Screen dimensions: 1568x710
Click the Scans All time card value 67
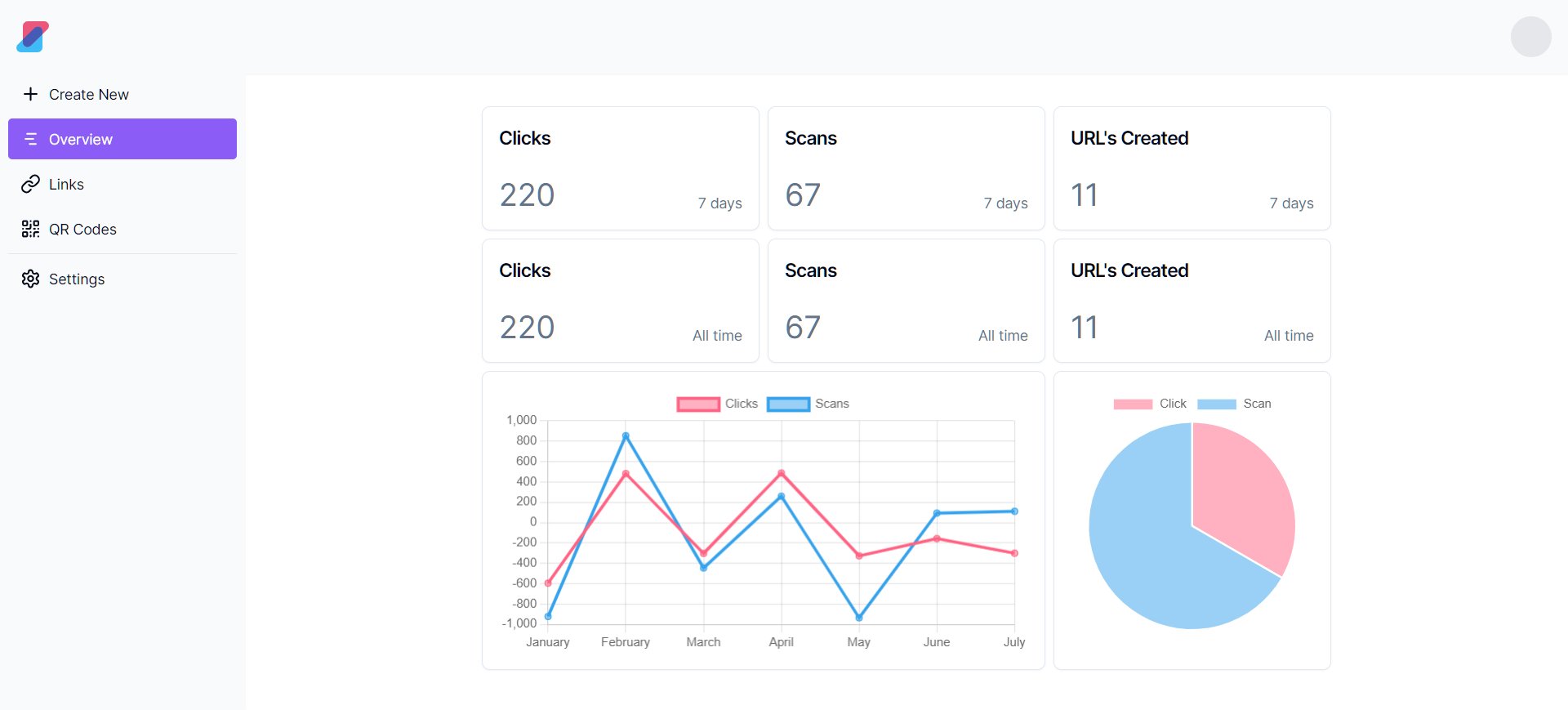coord(803,328)
